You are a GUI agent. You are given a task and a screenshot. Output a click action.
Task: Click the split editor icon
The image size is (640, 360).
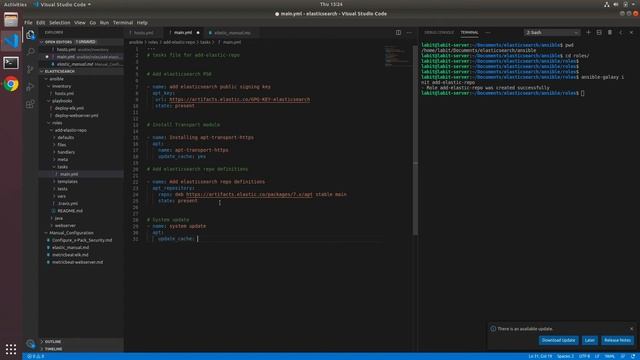[x=398, y=33]
